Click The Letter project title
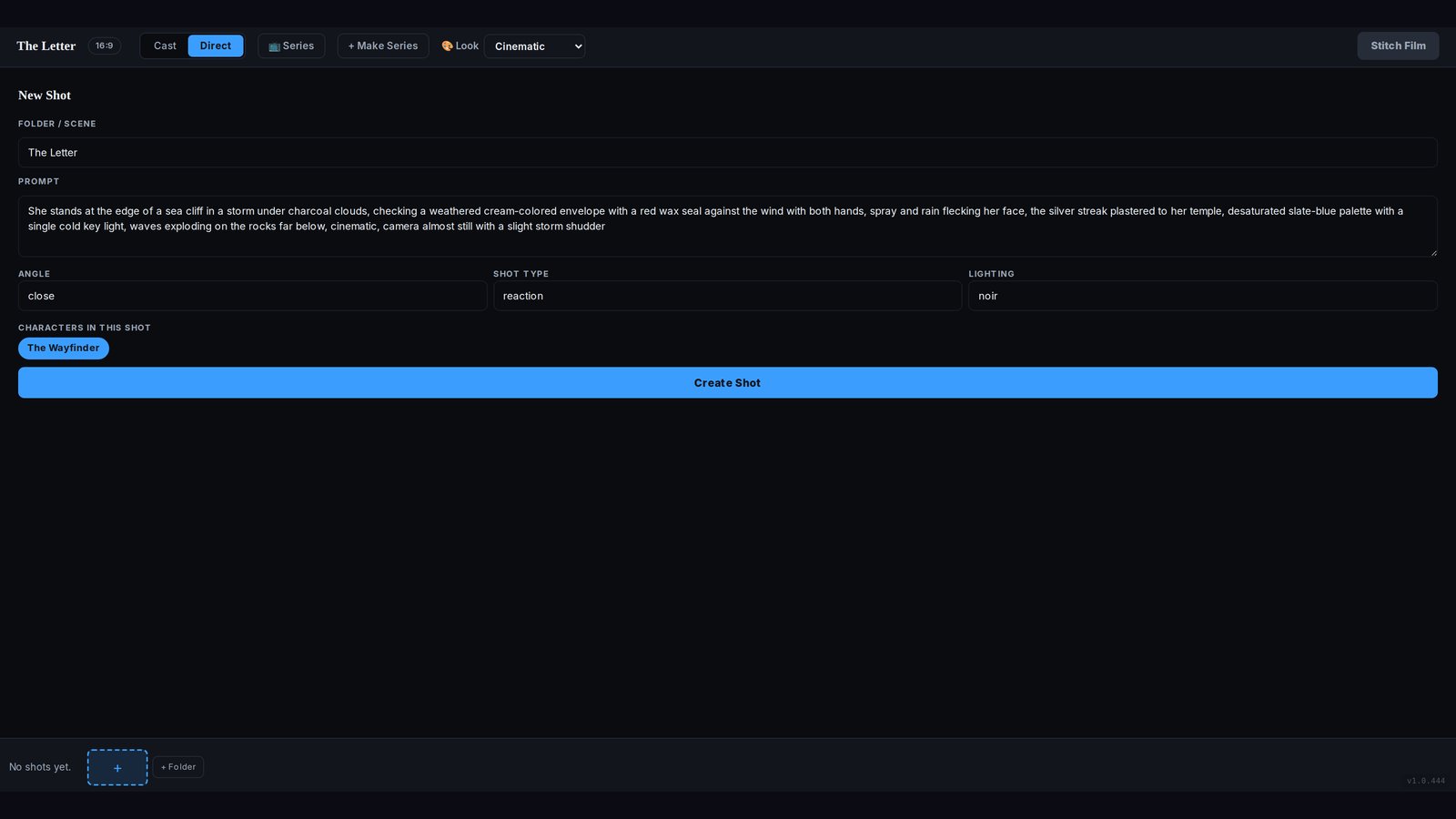The width and height of the screenshot is (1456, 819). tap(46, 46)
